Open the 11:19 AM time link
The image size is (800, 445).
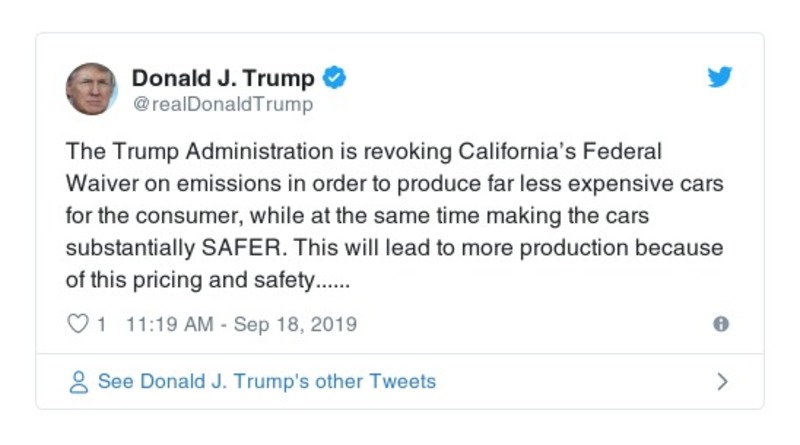(x=168, y=325)
